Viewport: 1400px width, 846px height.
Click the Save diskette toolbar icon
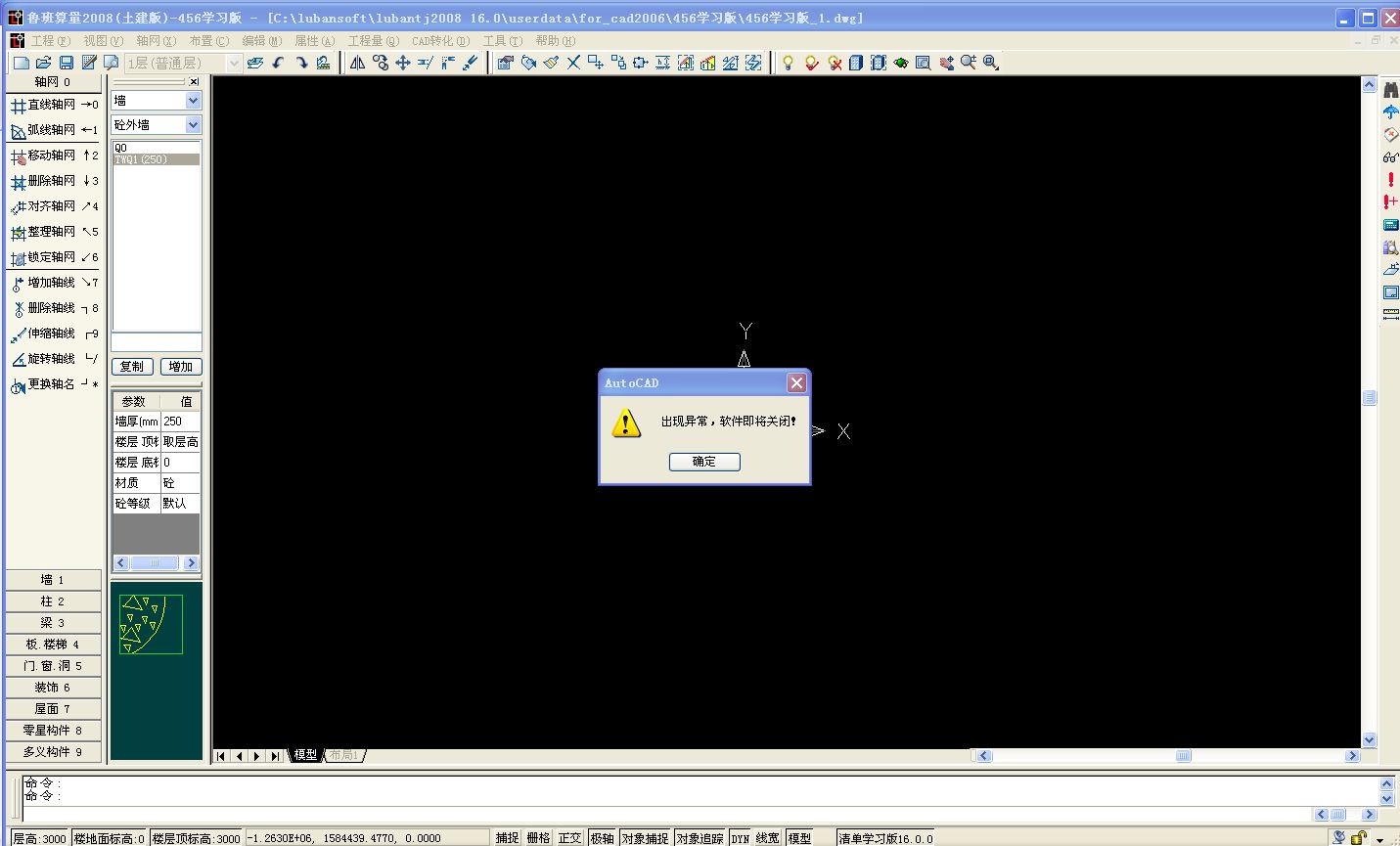66,63
